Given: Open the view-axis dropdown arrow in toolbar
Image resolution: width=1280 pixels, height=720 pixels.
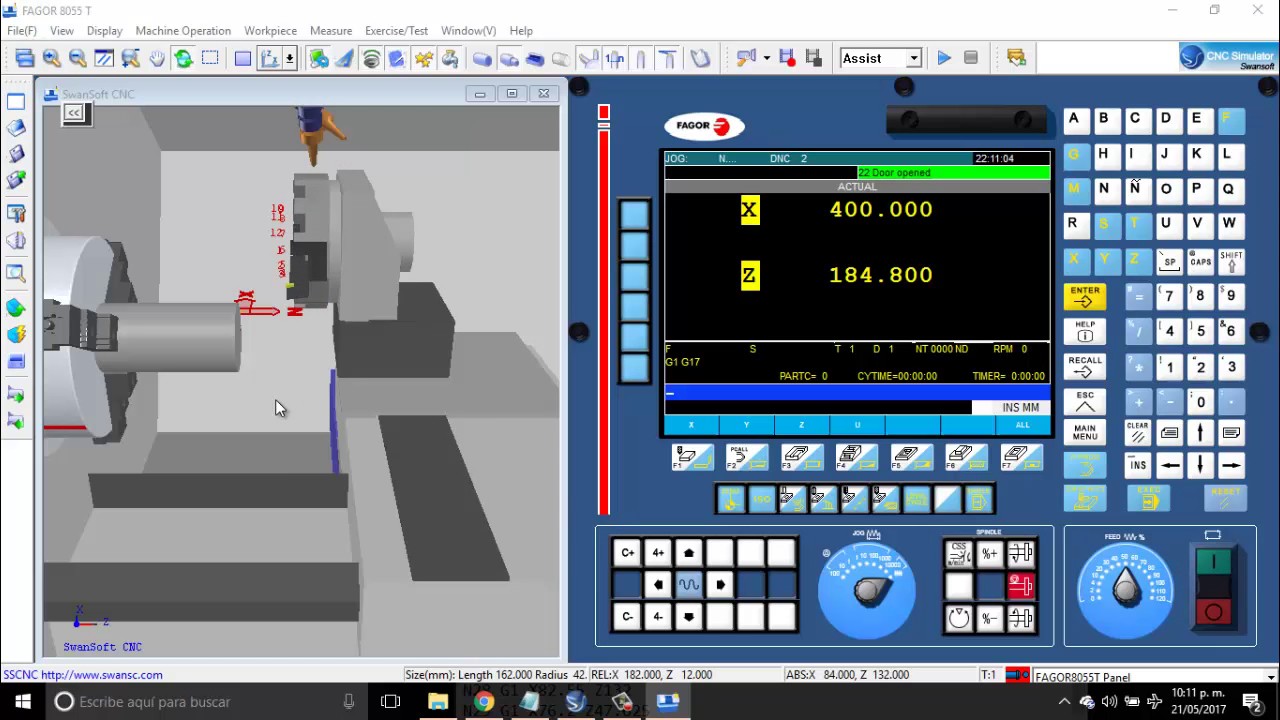Looking at the screenshot, I should [x=290, y=59].
